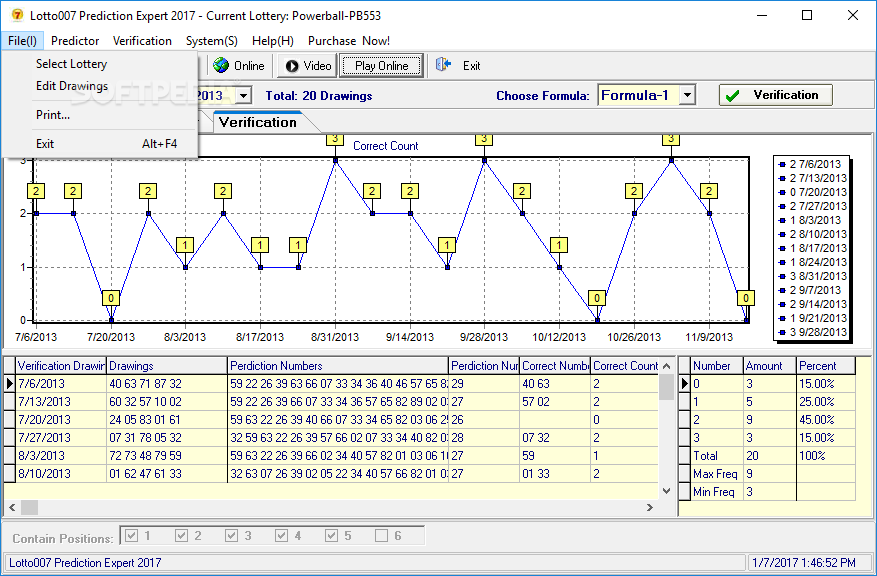Open the Choose Formula dropdown
This screenshot has width=877, height=576.
[x=687, y=95]
